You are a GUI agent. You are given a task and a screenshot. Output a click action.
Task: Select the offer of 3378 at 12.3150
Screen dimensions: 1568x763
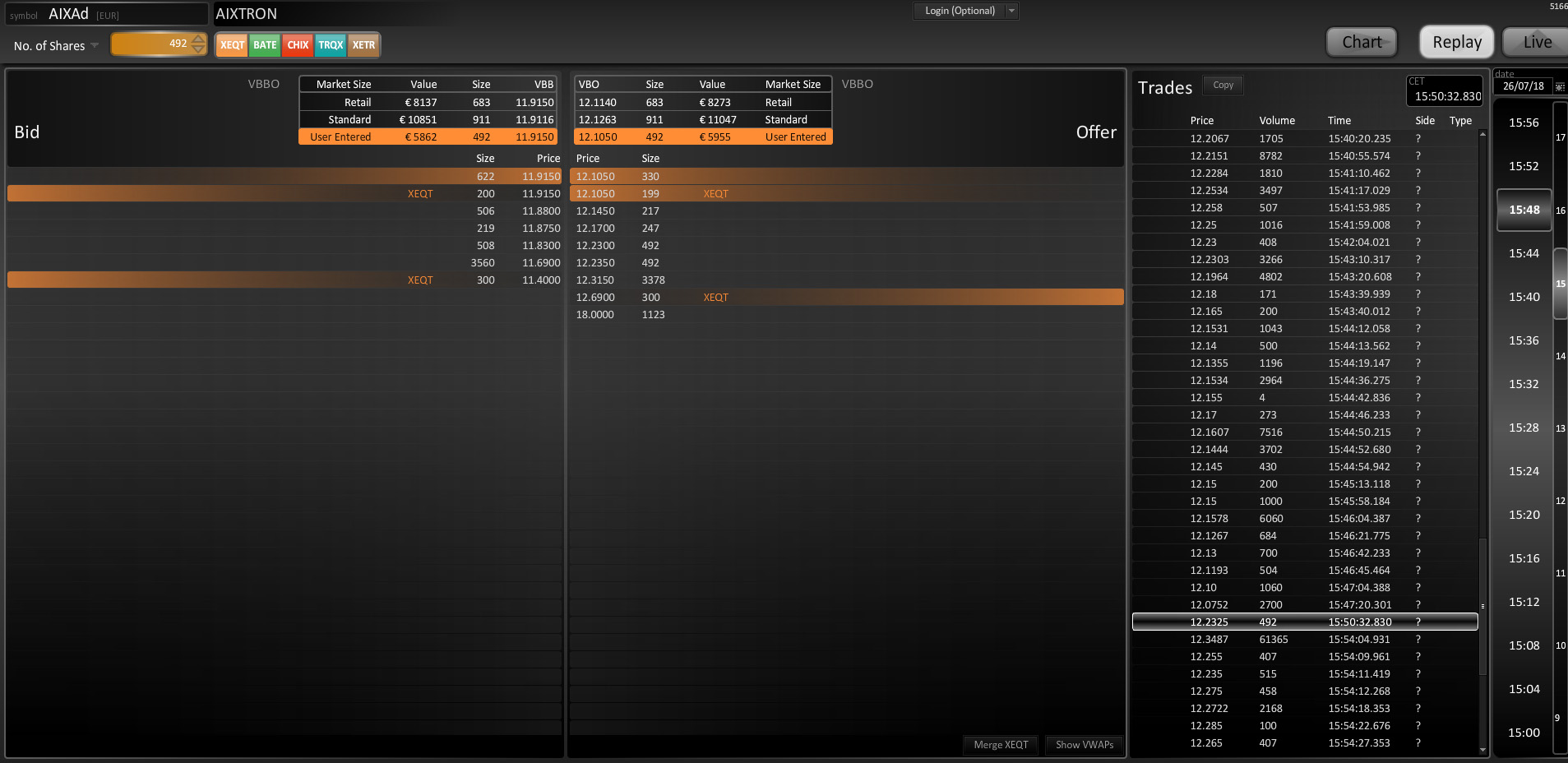point(847,280)
